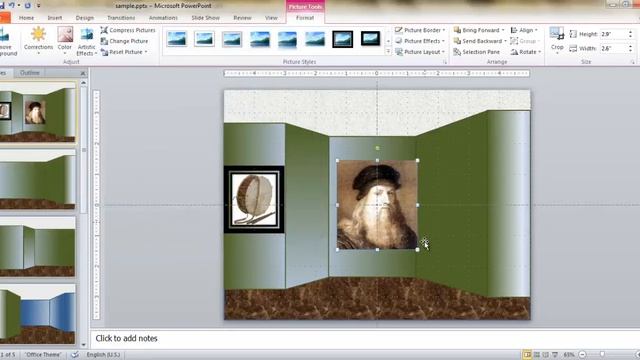This screenshot has width=640, height=360.
Task: Click the slide pane scrollbar up arrow
Action: pyautogui.click(x=83, y=82)
